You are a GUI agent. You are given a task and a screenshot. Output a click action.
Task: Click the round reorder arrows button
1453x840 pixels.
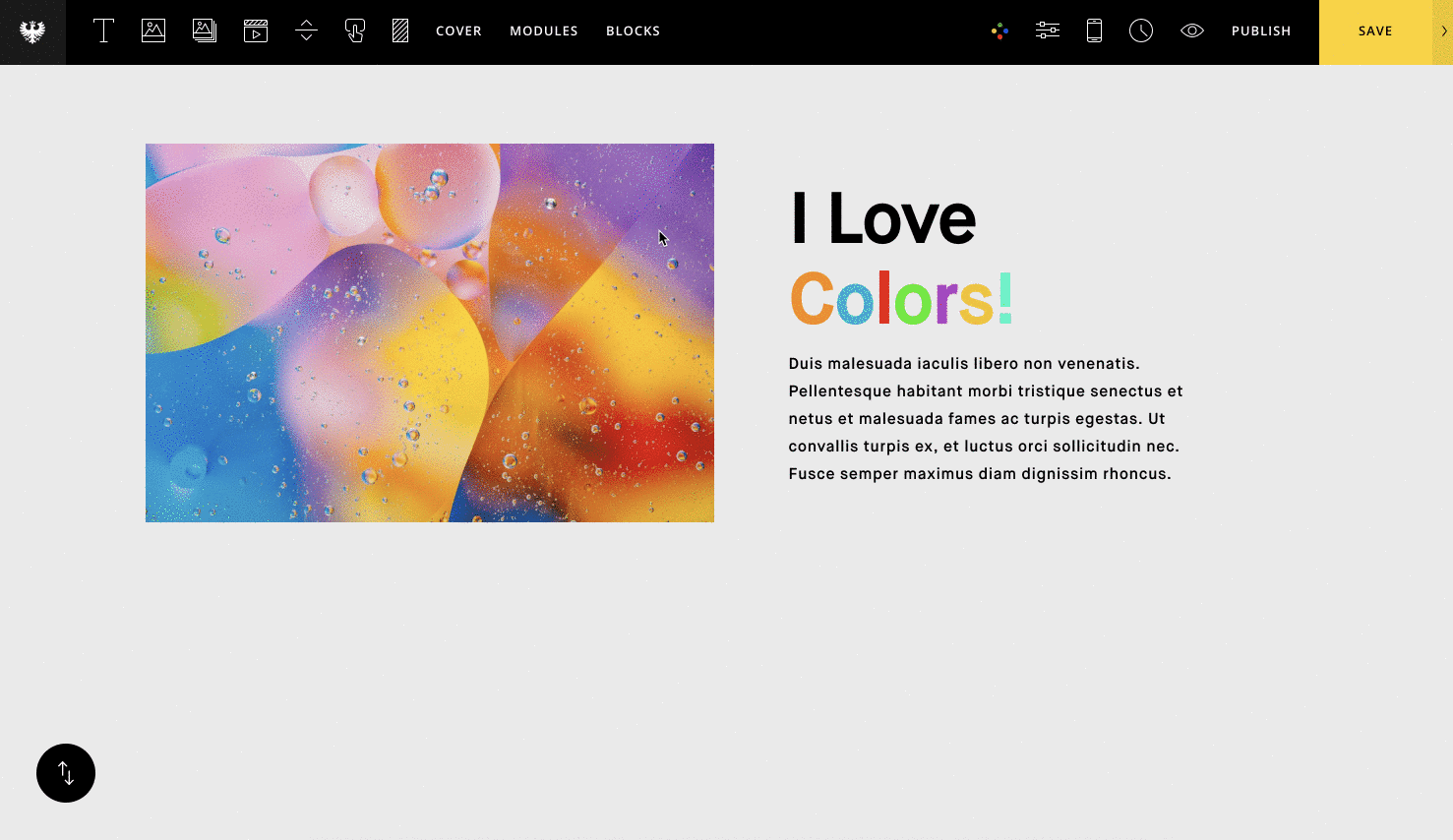(x=66, y=773)
